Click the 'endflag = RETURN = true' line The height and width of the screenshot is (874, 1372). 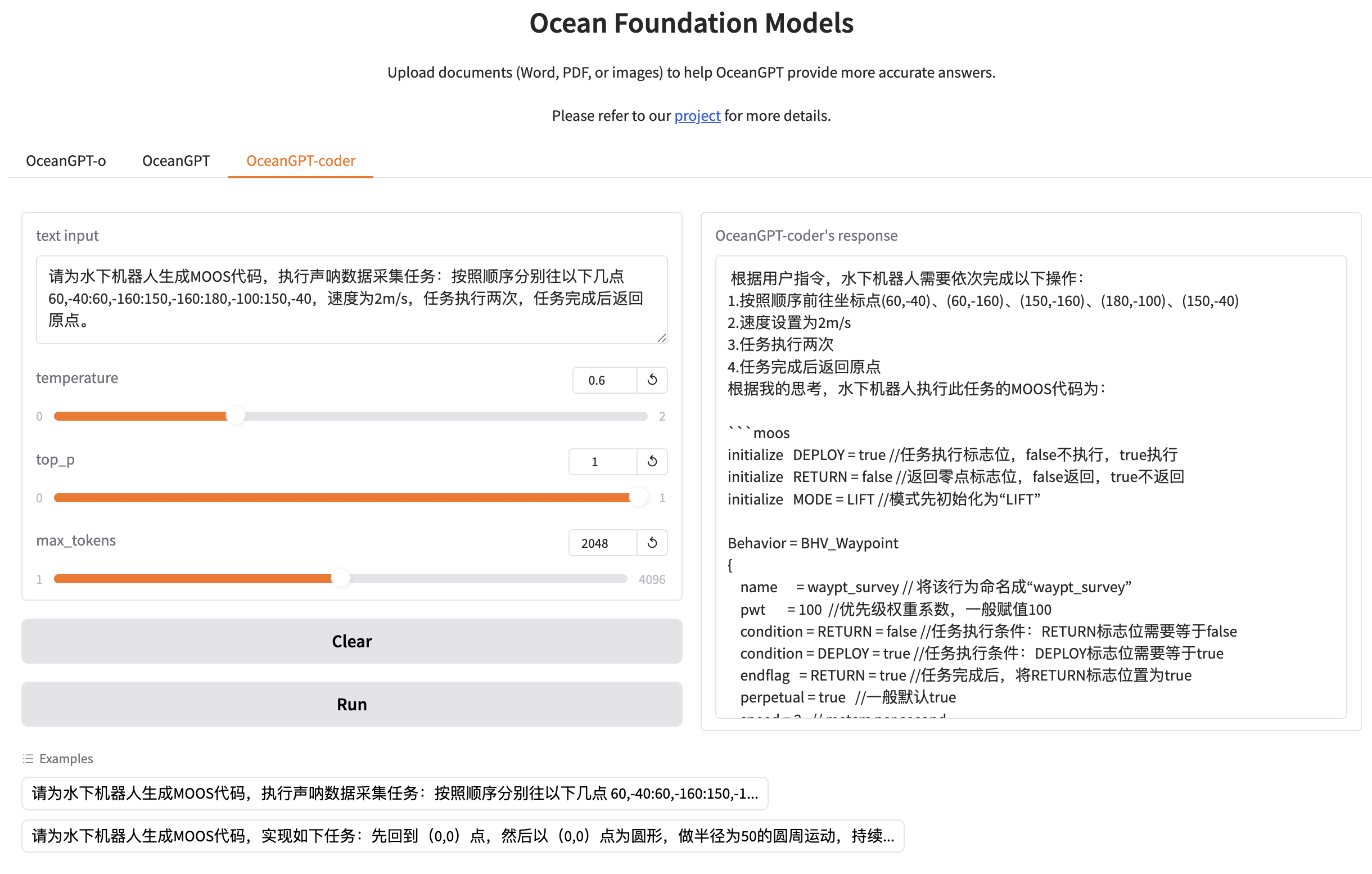tap(966, 675)
